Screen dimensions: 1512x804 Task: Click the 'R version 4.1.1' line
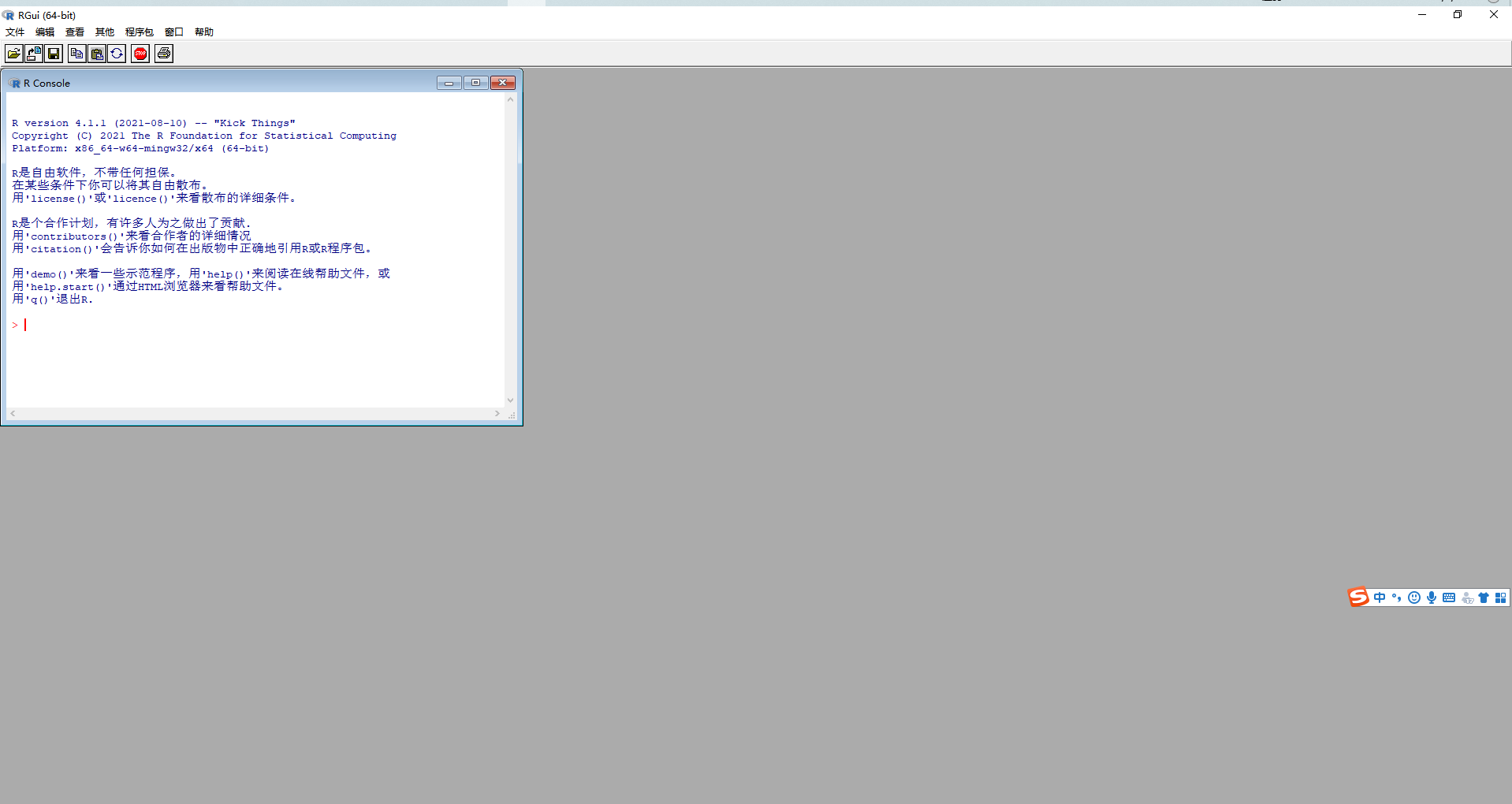point(154,123)
